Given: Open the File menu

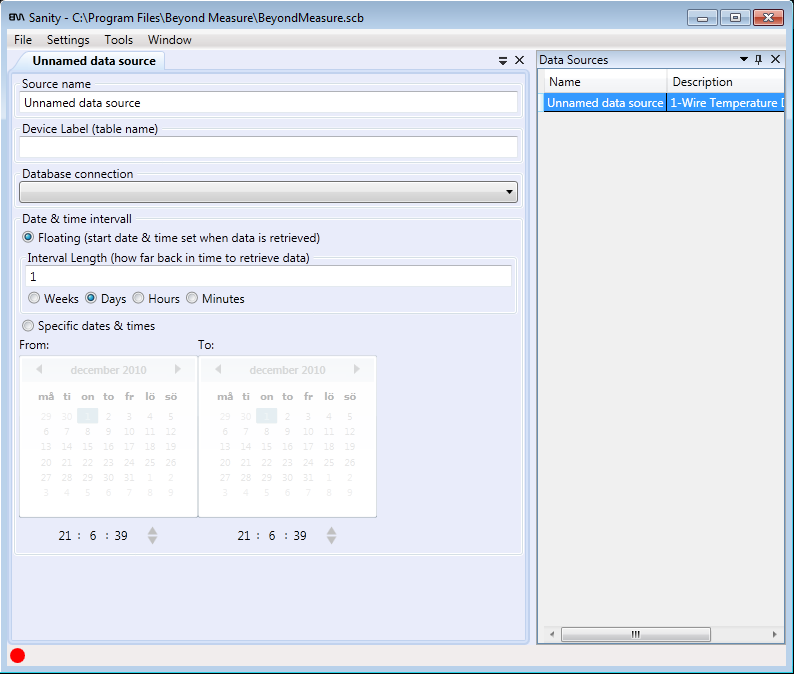Looking at the screenshot, I should 23,40.
